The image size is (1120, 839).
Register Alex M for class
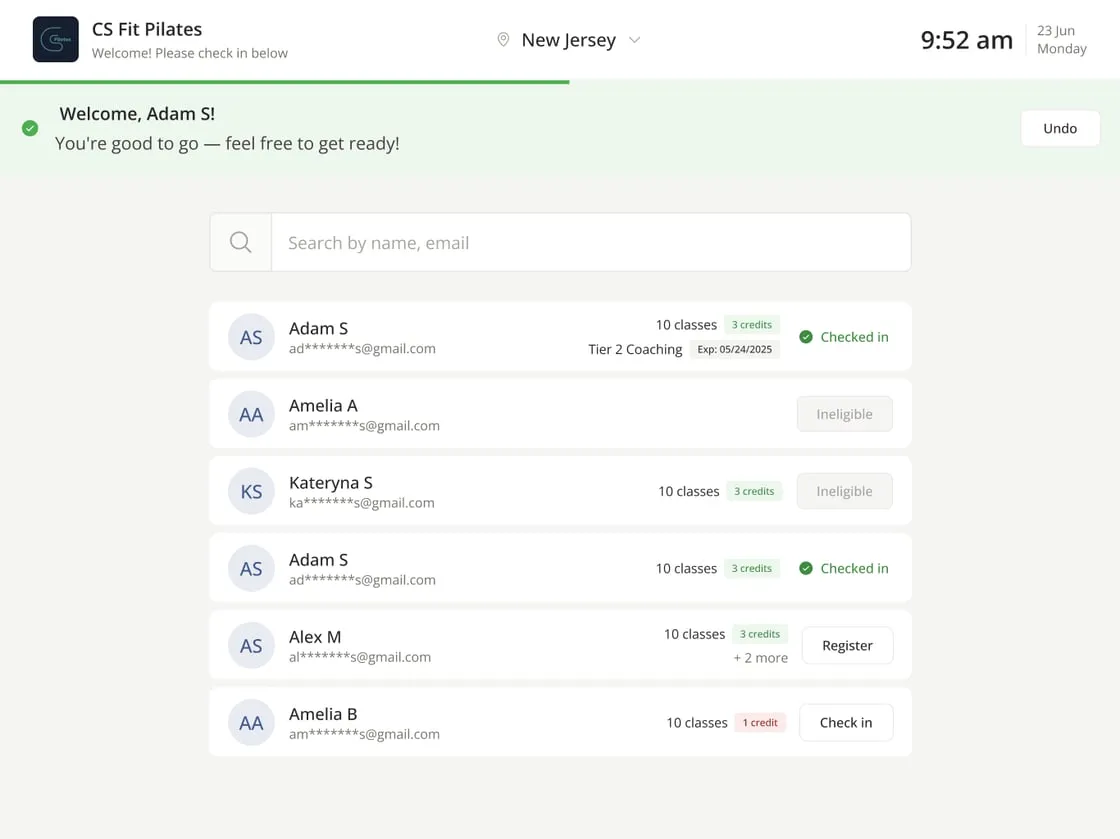coord(847,645)
